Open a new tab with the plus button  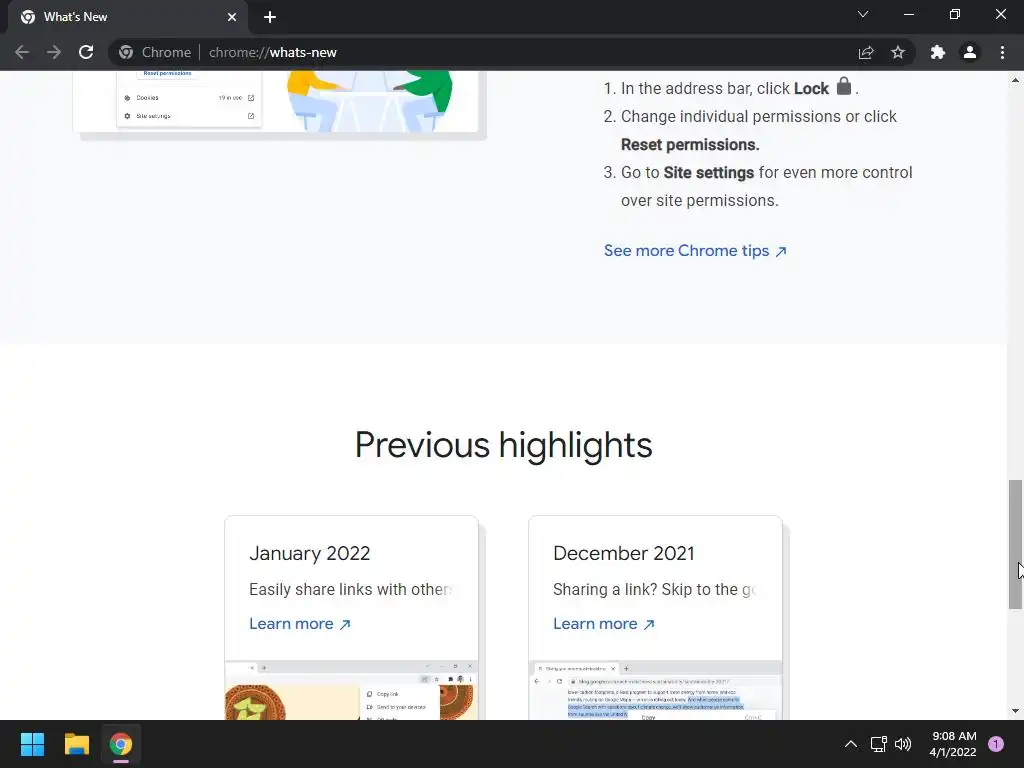(x=270, y=17)
